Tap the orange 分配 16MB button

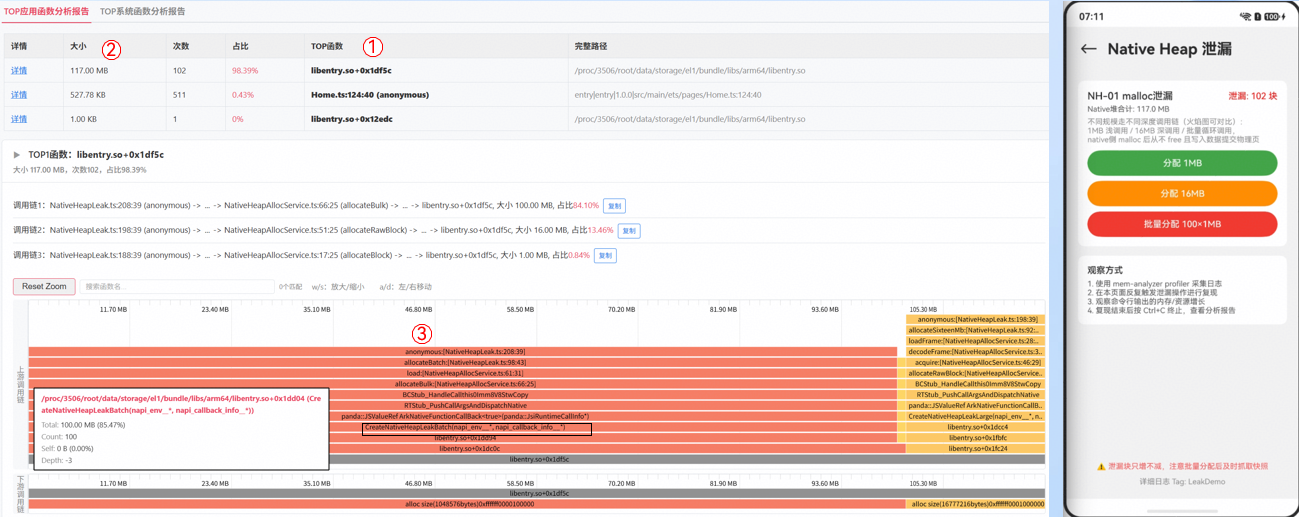(x=1182, y=193)
